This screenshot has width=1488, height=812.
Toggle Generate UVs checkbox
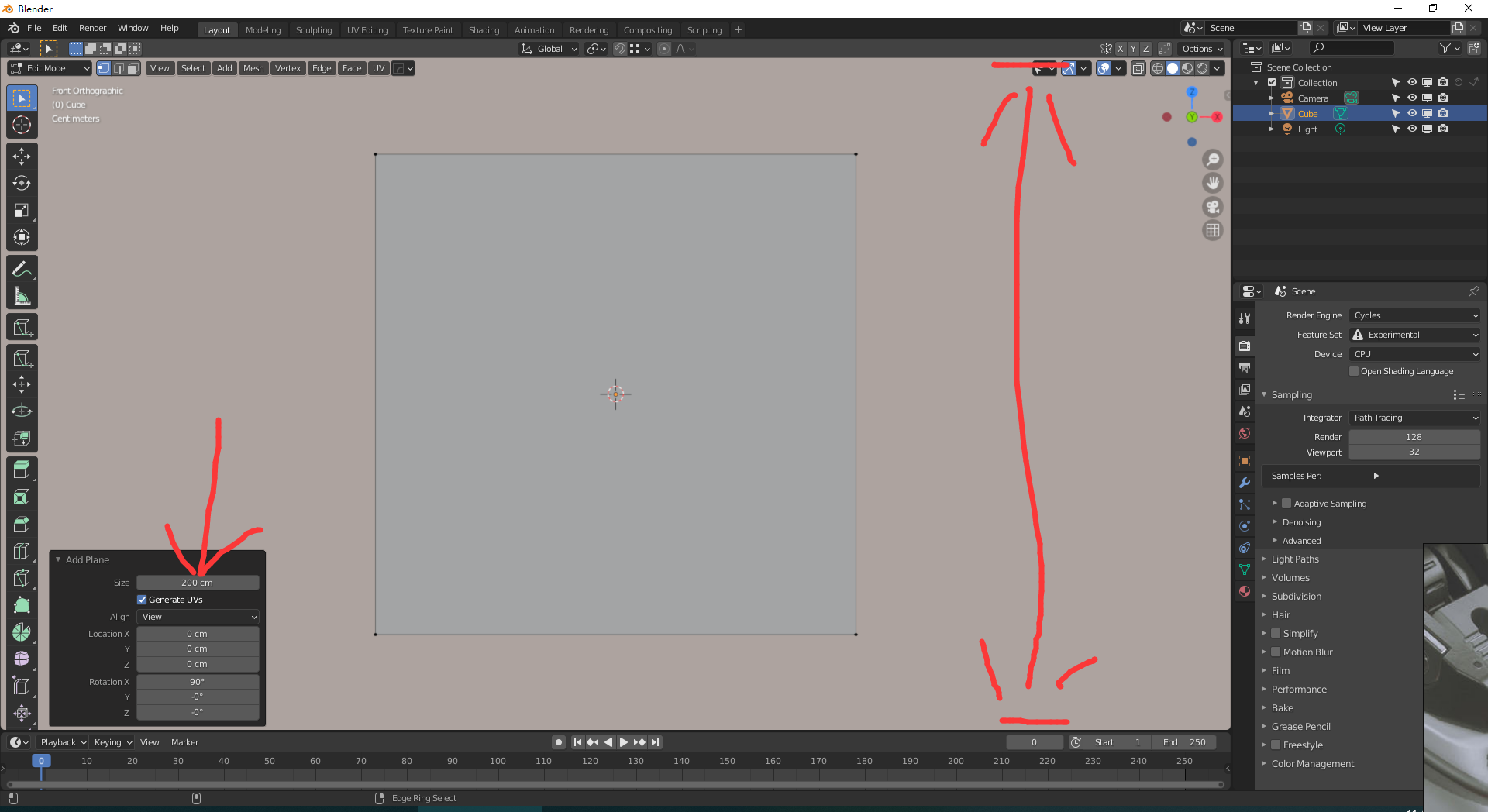point(142,600)
